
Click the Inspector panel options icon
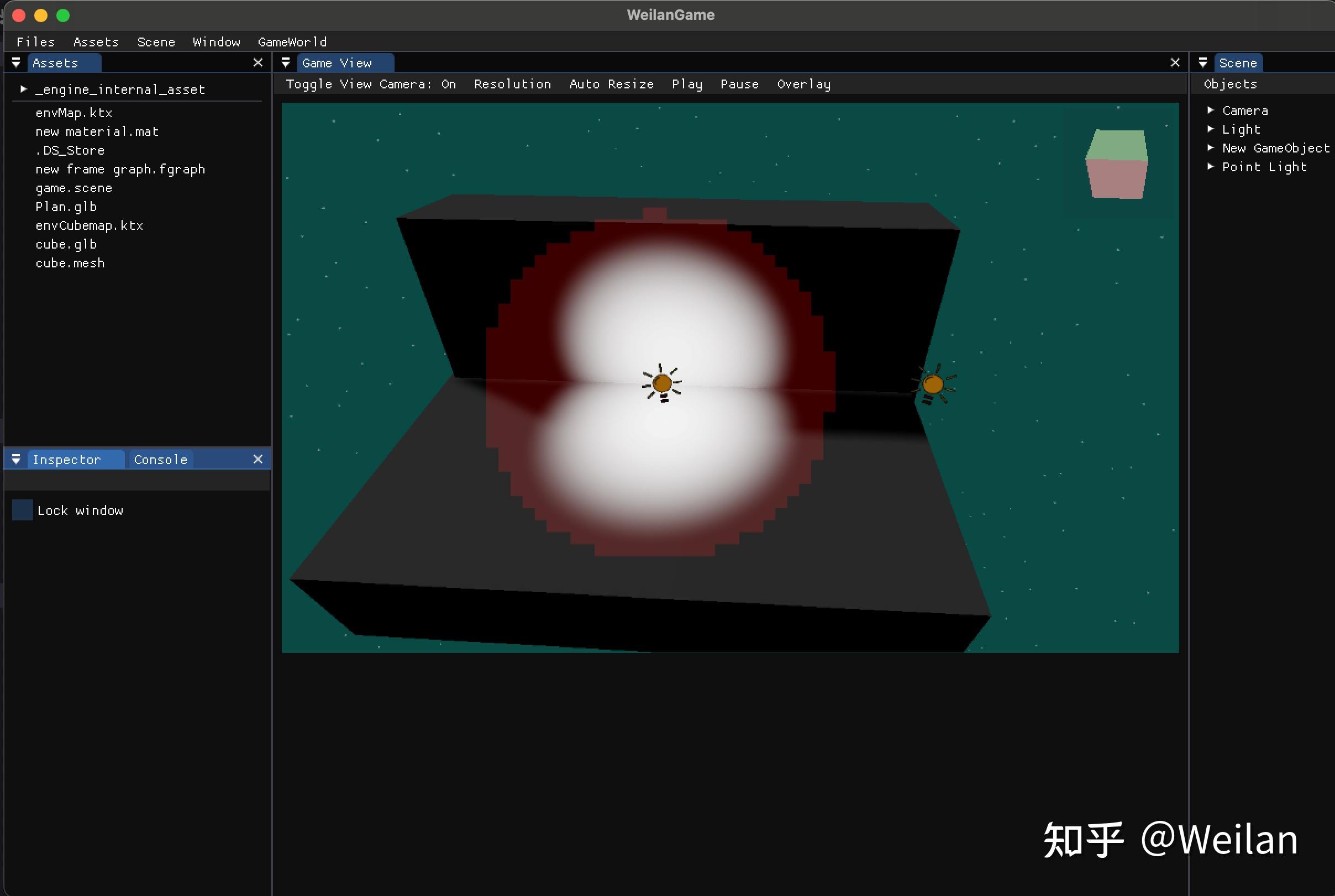(15, 459)
